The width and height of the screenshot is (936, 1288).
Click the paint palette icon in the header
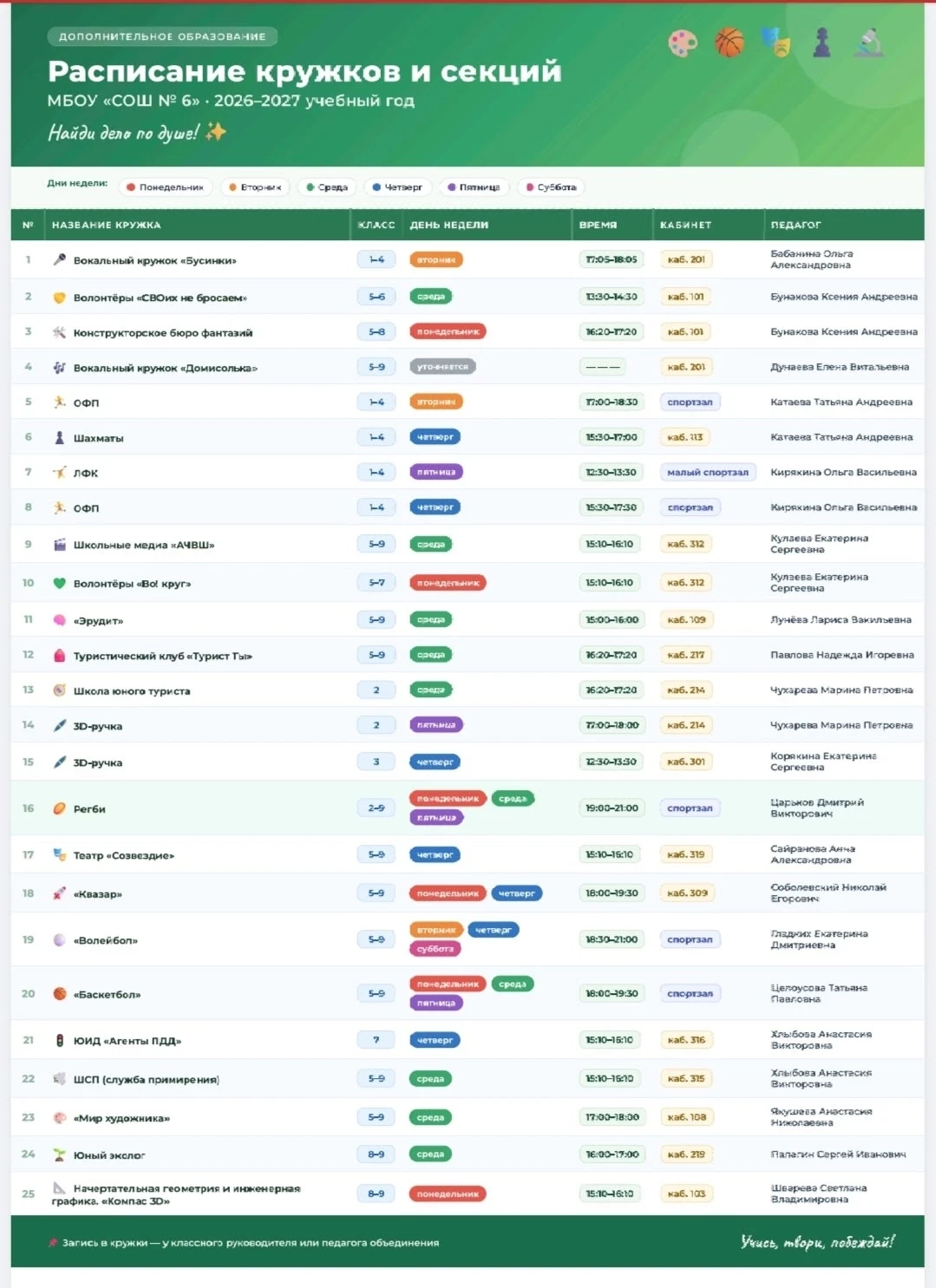coord(683,42)
